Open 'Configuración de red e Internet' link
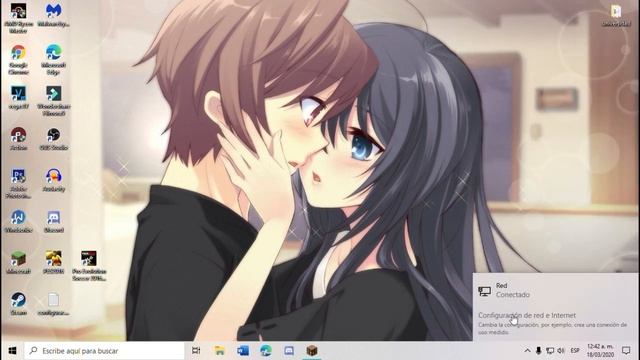This screenshot has height=360, width=640. pos(527,315)
